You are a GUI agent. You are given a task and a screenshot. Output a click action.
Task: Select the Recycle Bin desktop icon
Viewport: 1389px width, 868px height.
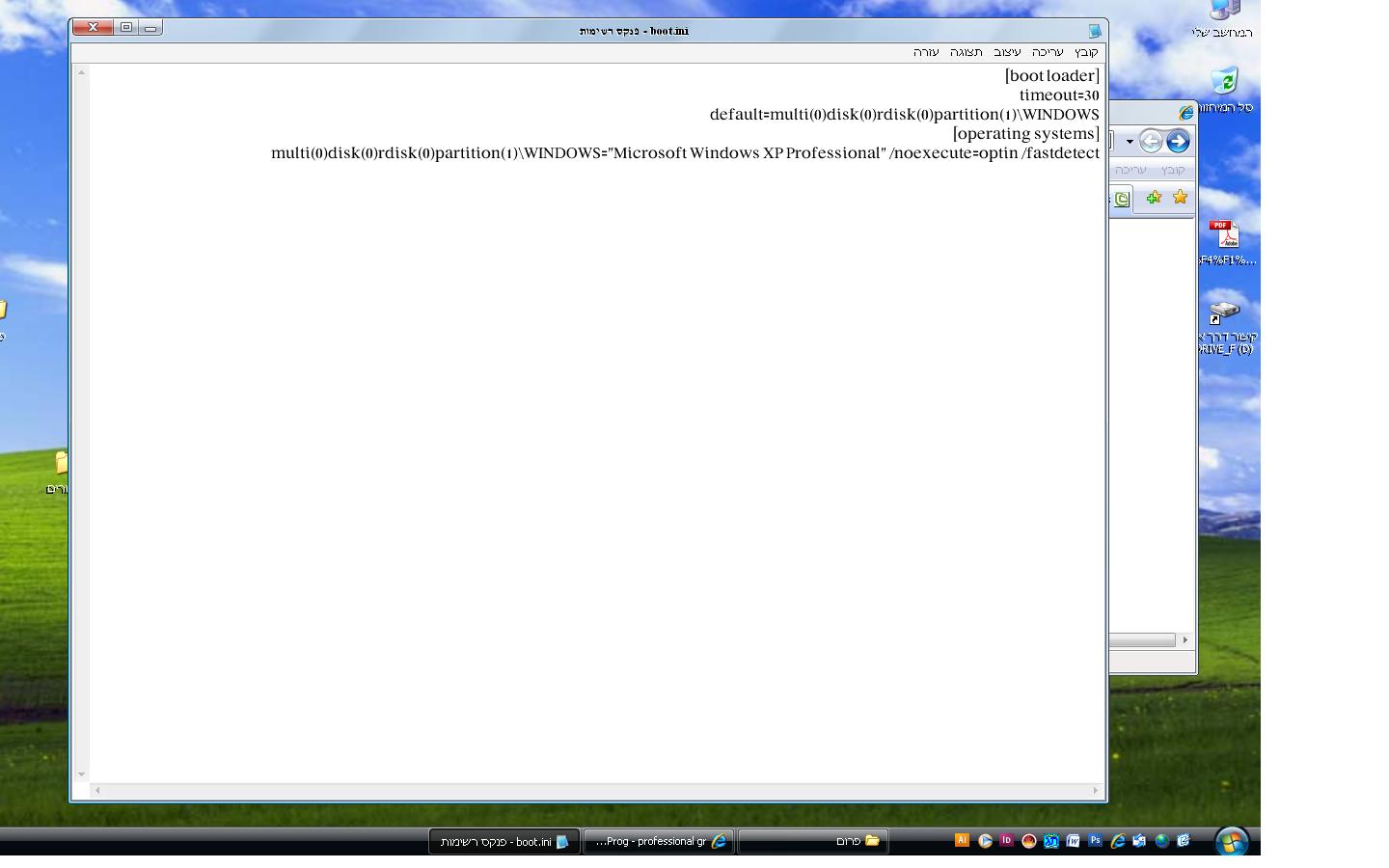click(x=1224, y=90)
